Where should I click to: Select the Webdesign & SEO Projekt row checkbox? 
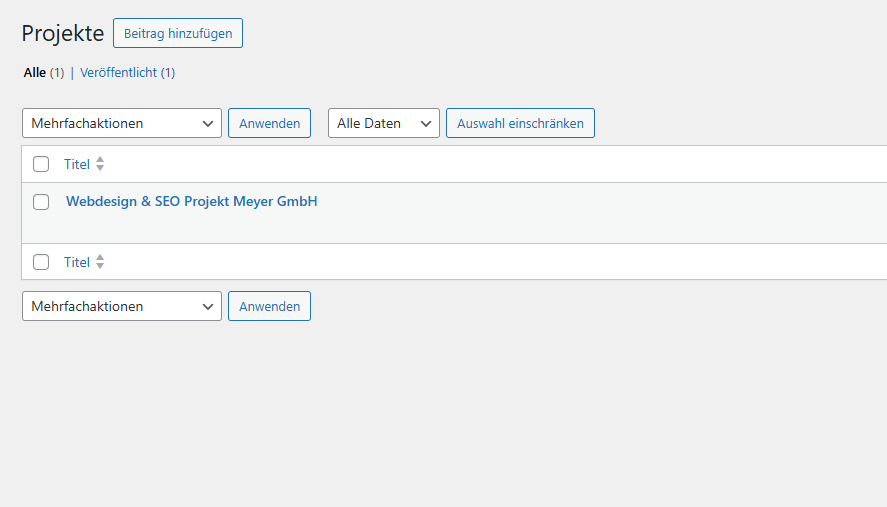[x=41, y=202]
